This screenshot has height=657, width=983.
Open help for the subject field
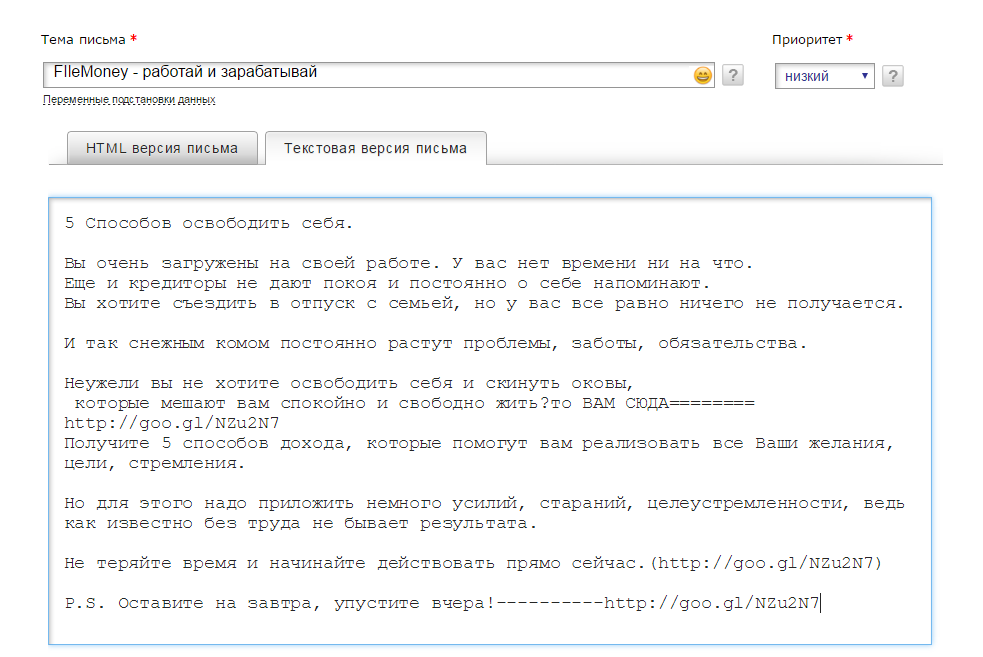click(x=732, y=76)
